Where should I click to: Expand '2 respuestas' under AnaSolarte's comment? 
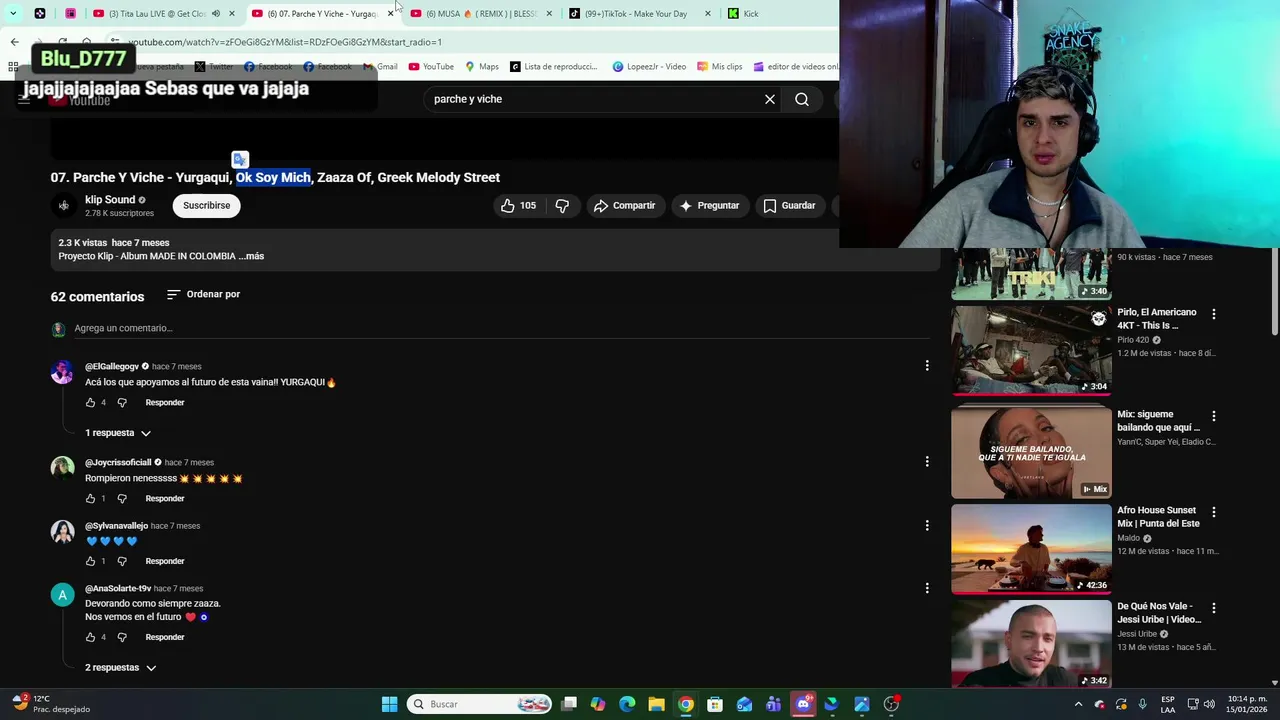coord(120,667)
